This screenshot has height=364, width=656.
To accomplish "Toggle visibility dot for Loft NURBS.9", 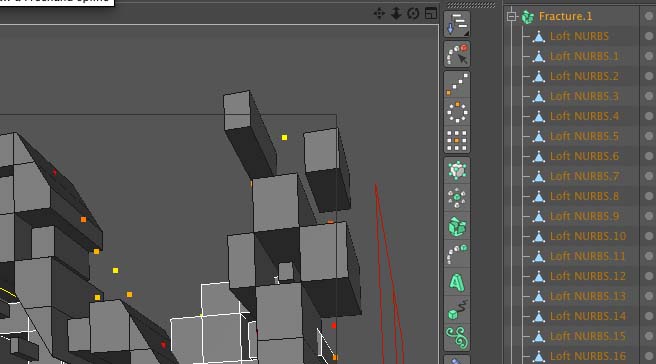I will click(649, 216).
